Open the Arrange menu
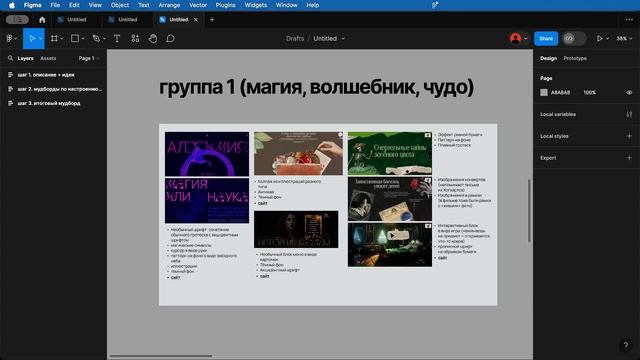 point(169,5)
